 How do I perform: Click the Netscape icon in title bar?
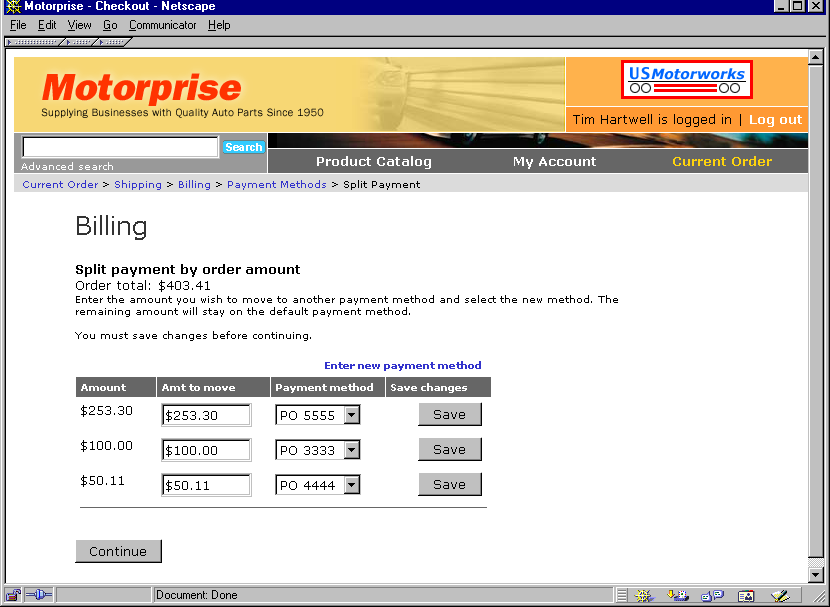(13, 6)
